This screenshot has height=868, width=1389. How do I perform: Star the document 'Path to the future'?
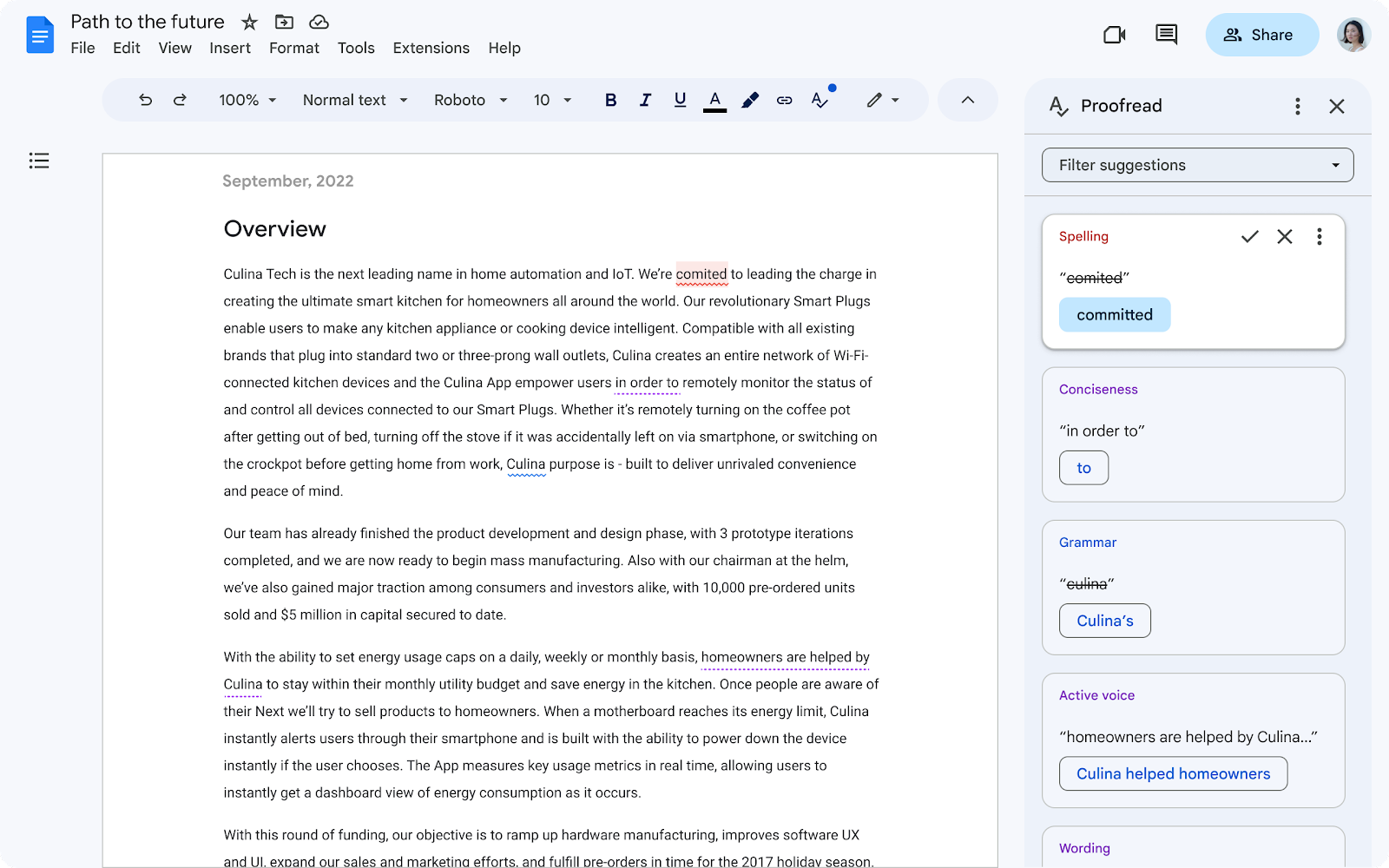pos(249,22)
